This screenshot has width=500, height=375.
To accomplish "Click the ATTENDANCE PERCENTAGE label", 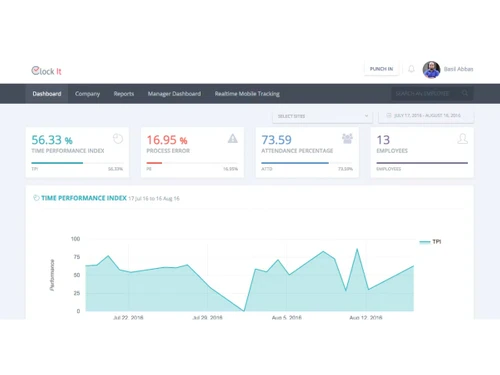I will [x=297, y=151].
